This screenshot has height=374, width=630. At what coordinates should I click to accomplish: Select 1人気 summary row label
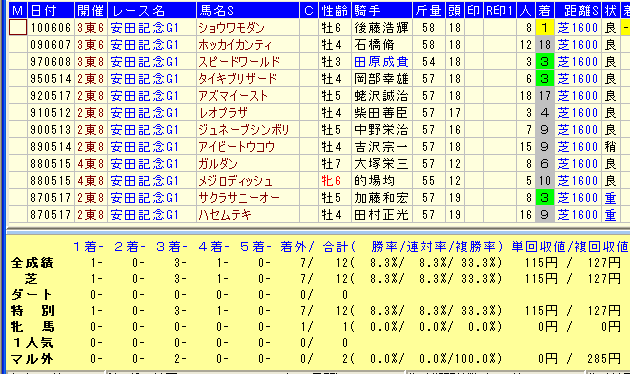32,343
